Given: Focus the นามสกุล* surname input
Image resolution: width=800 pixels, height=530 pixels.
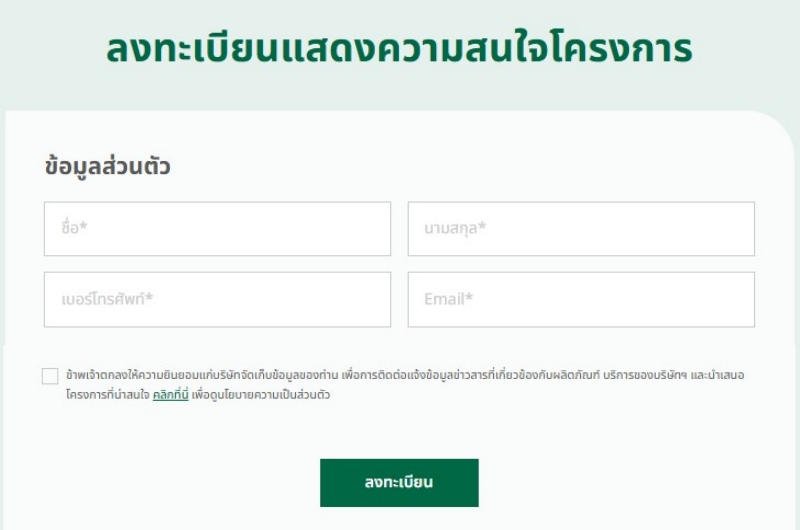Looking at the screenshot, I should pos(581,229).
